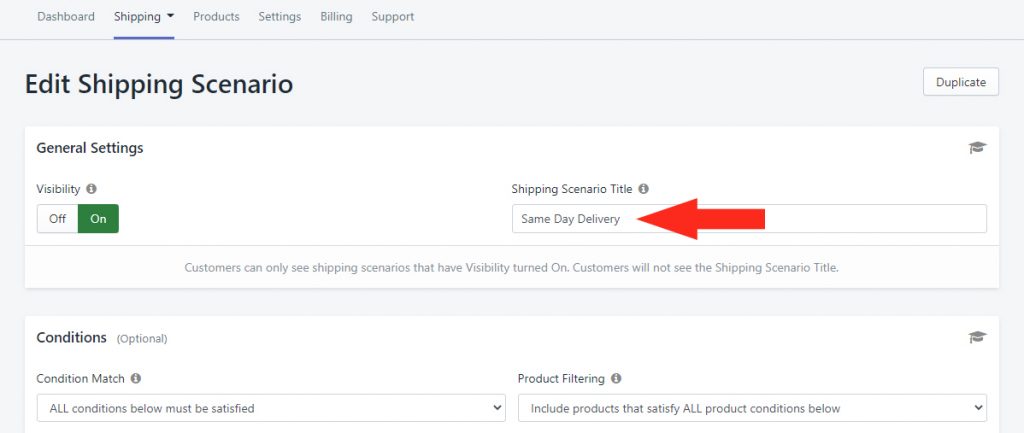
Task: Click the Conditions section graduation cap icon
Action: pos(977,337)
